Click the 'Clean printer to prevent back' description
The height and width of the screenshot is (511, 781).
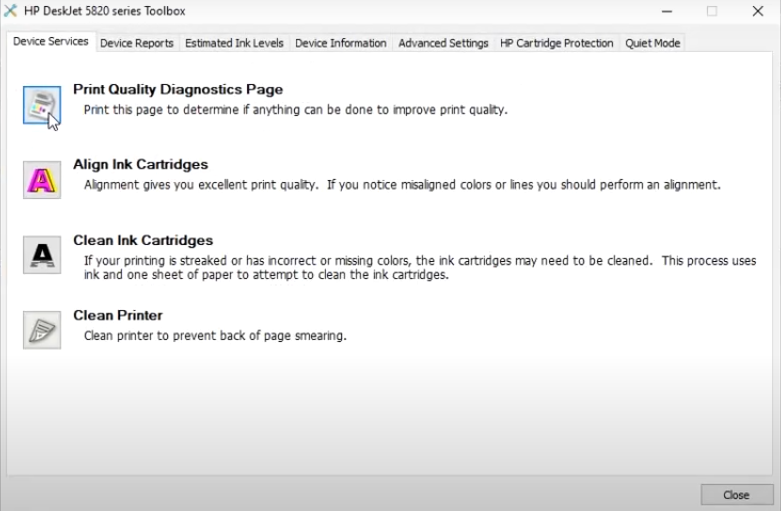[215, 336]
